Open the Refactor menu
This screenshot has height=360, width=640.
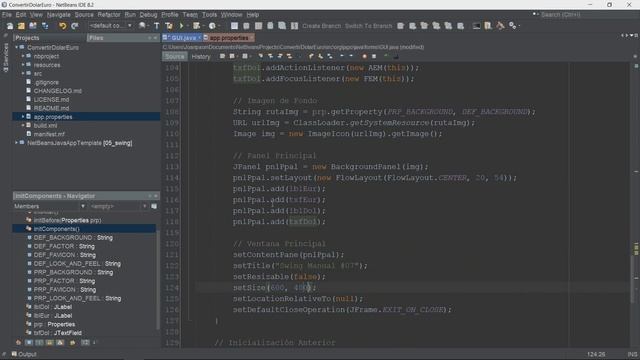pos(109,15)
